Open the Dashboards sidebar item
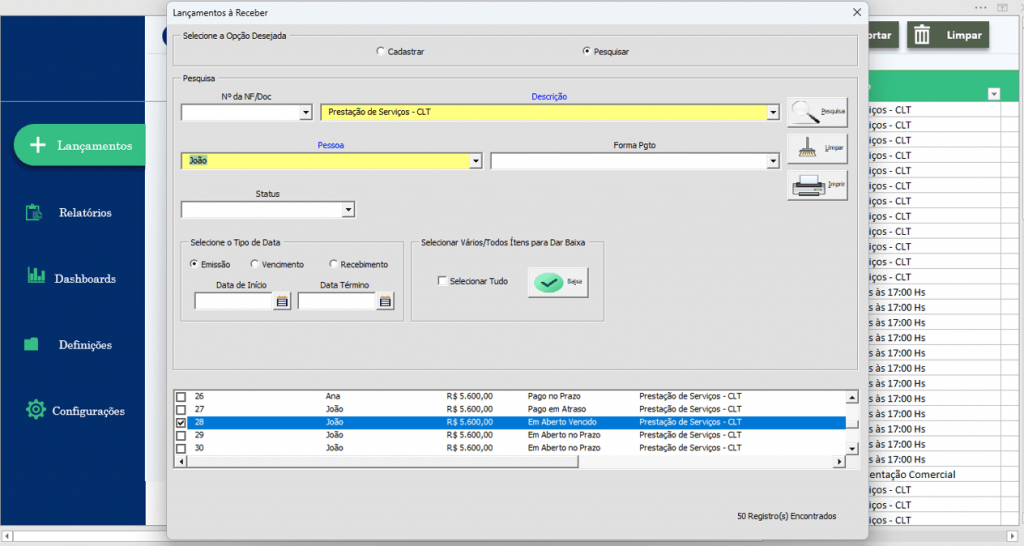This screenshot has height=546, width=1024. [x=85, y=278]
